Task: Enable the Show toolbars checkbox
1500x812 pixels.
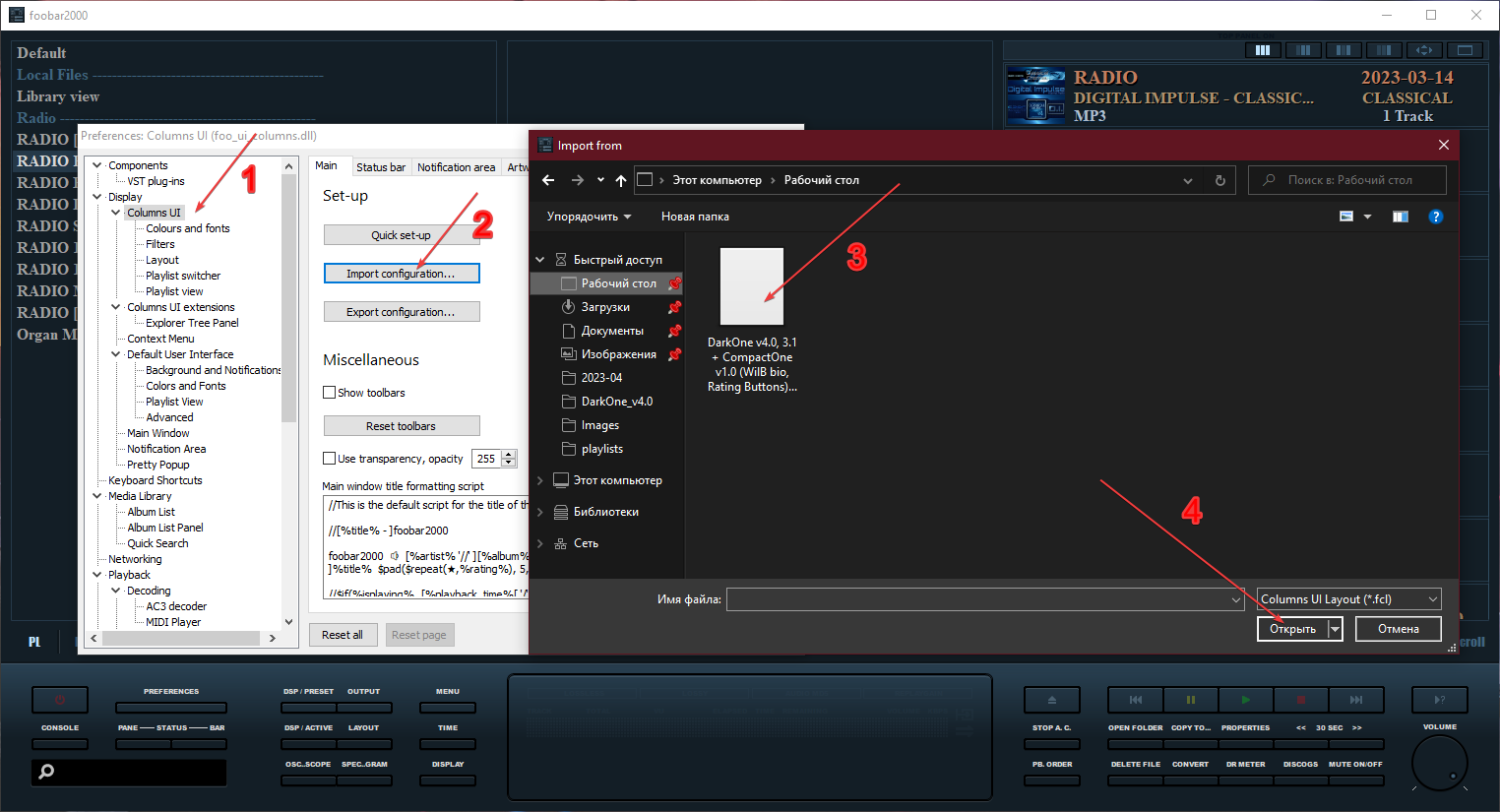Action: click(330, 393)
